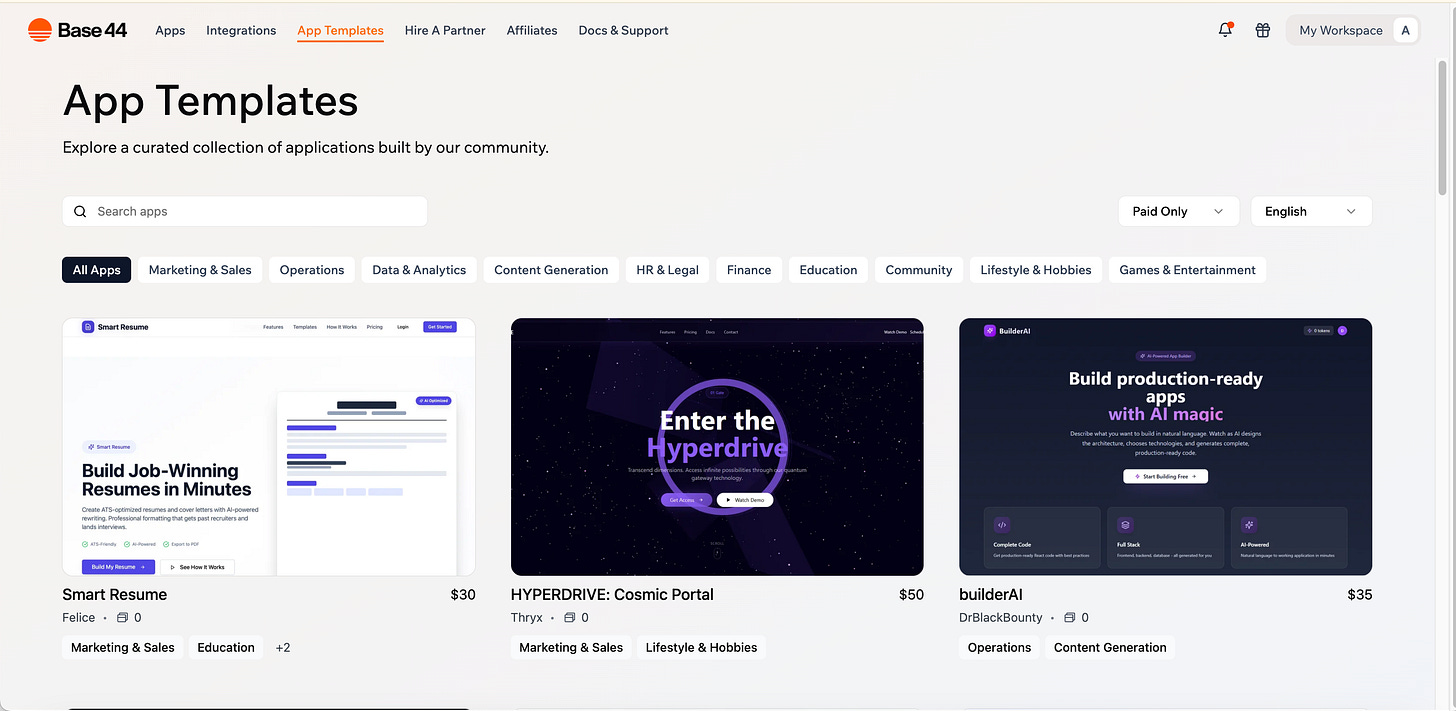Open Hire A Partner page

445,30
